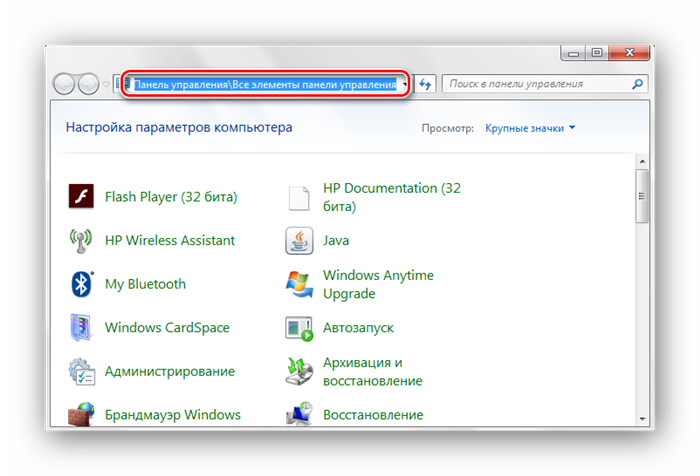
Task: Open the HP Wireless Assistant antenna icon
Action: click(x=81, y=241)
